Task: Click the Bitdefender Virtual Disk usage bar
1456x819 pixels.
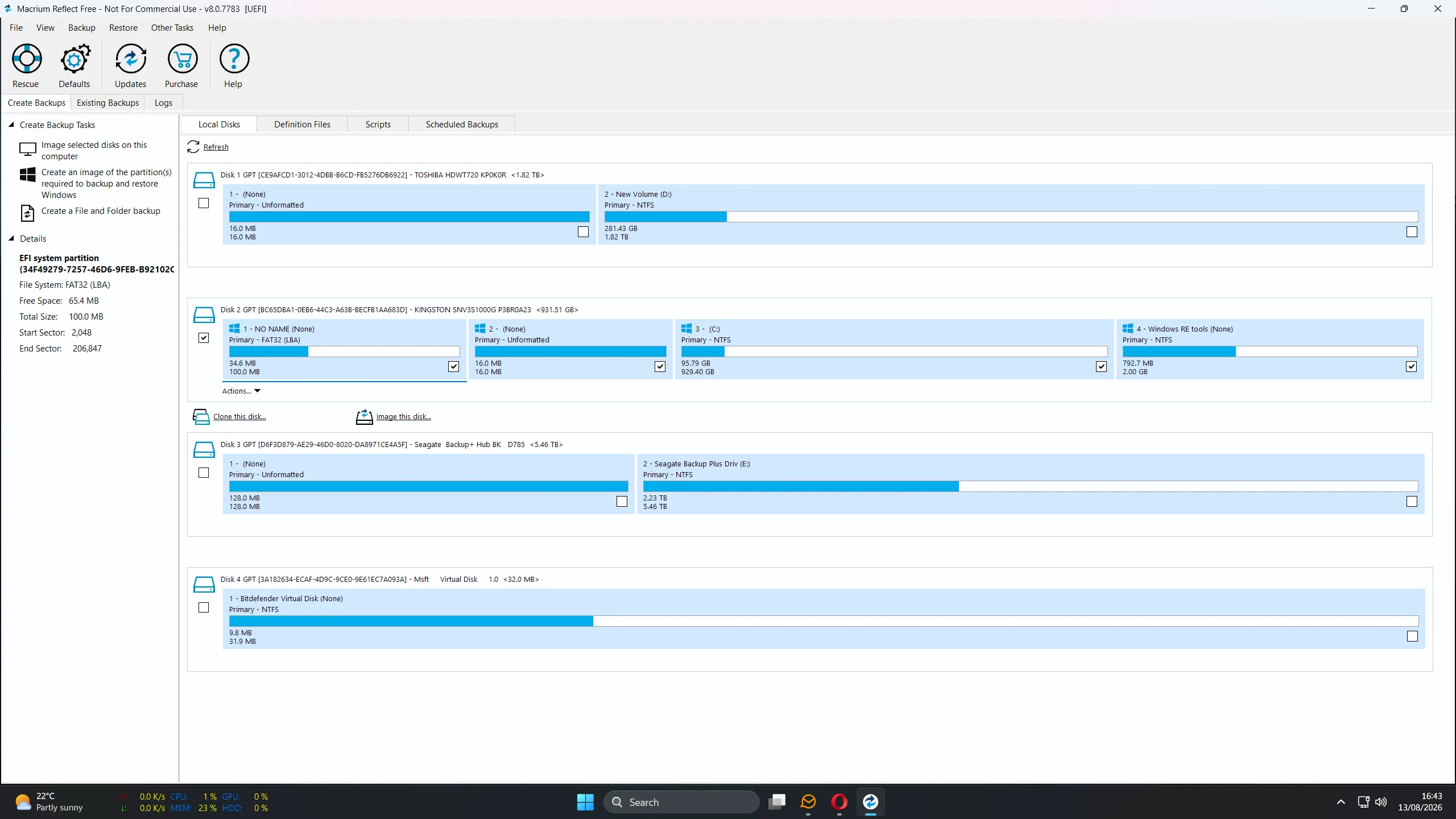Action: coord(824,621)
